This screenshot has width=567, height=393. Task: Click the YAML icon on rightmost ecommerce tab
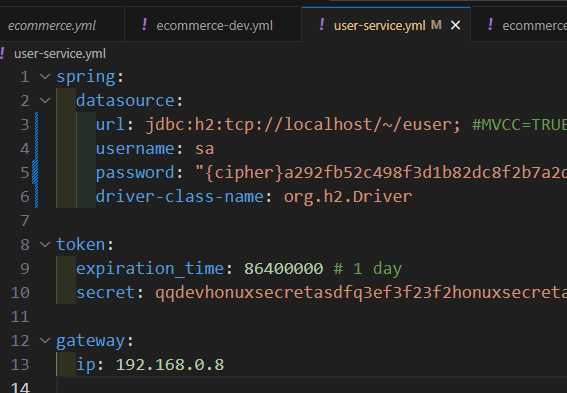490,25
